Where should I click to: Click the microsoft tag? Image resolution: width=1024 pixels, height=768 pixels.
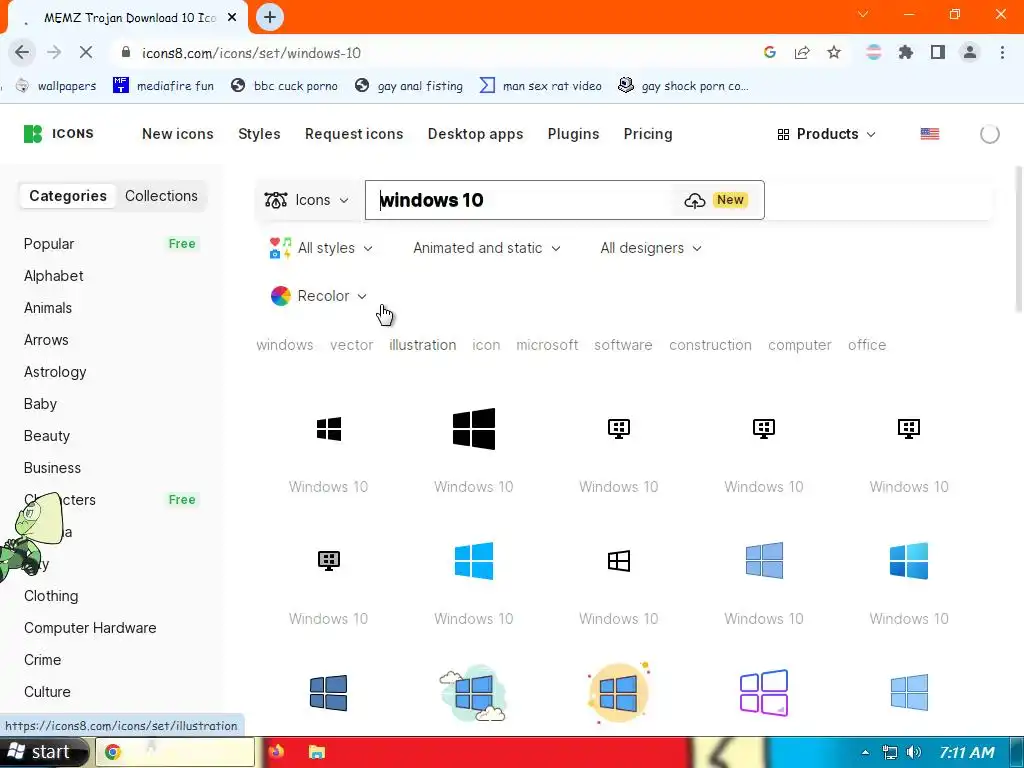[547, 345]
